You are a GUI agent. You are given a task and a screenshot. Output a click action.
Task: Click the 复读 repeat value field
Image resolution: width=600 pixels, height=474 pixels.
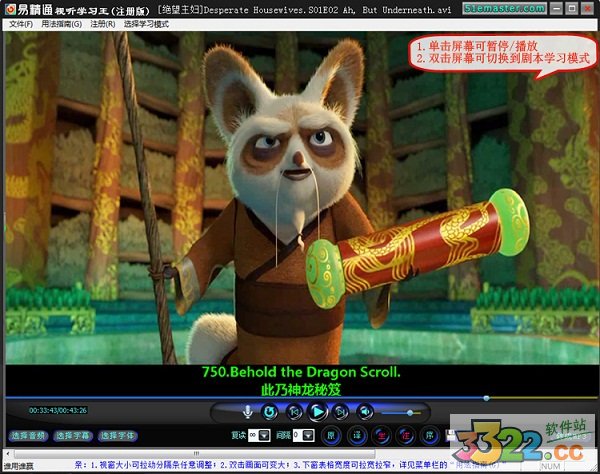254,435
